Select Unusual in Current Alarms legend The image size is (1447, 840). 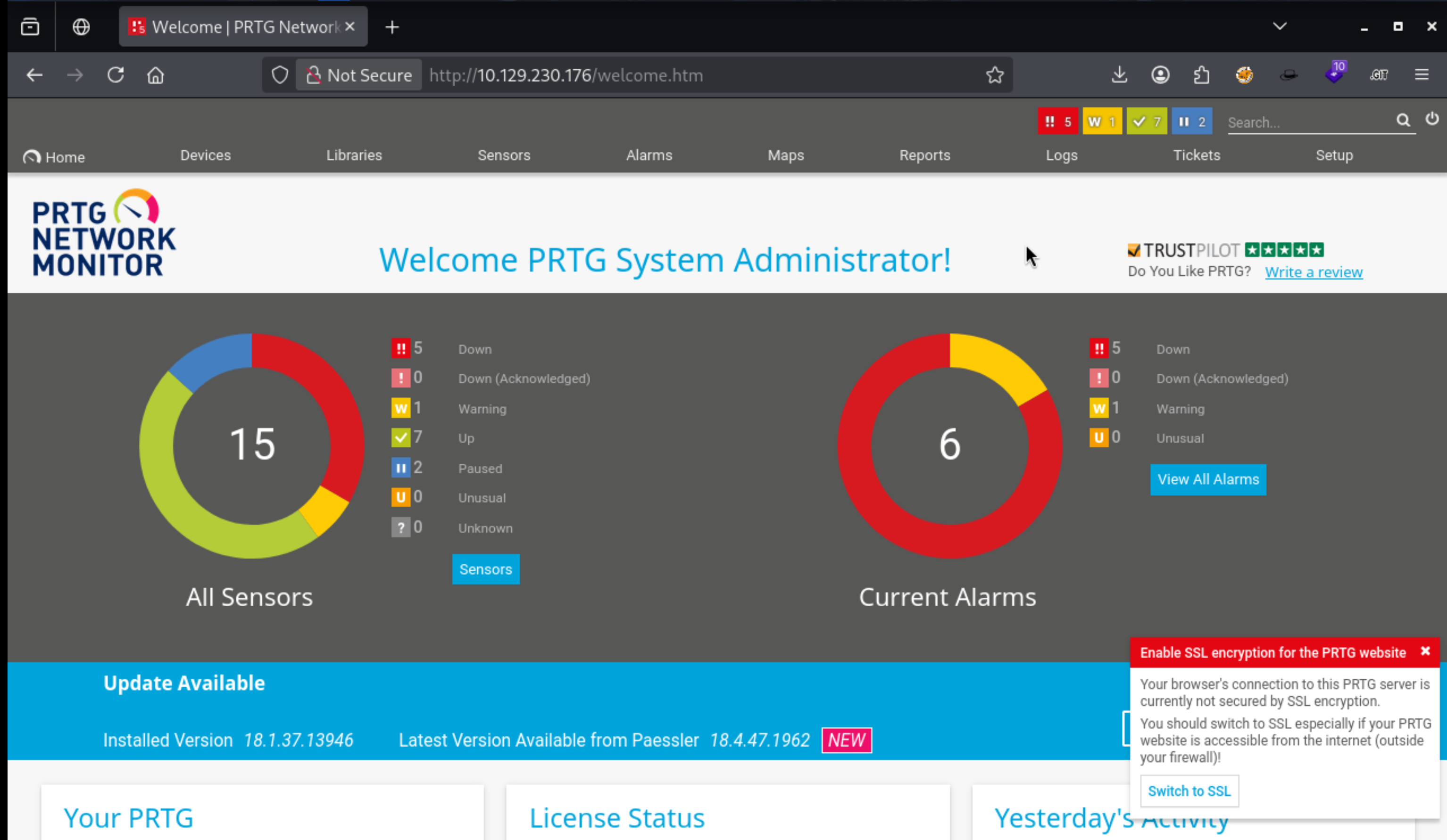click(1180, 438)
